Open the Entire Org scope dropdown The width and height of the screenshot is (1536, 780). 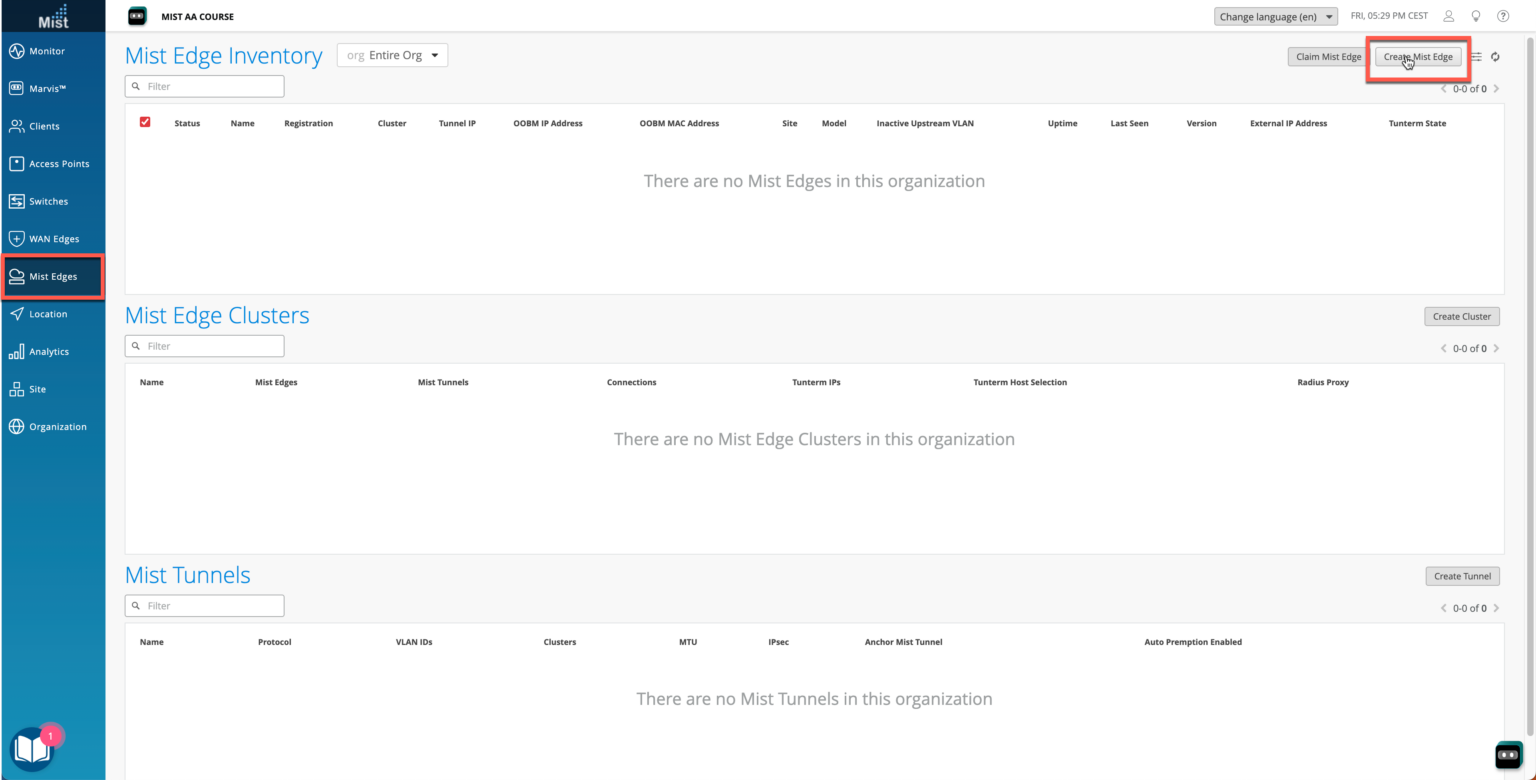click(392, 55)
